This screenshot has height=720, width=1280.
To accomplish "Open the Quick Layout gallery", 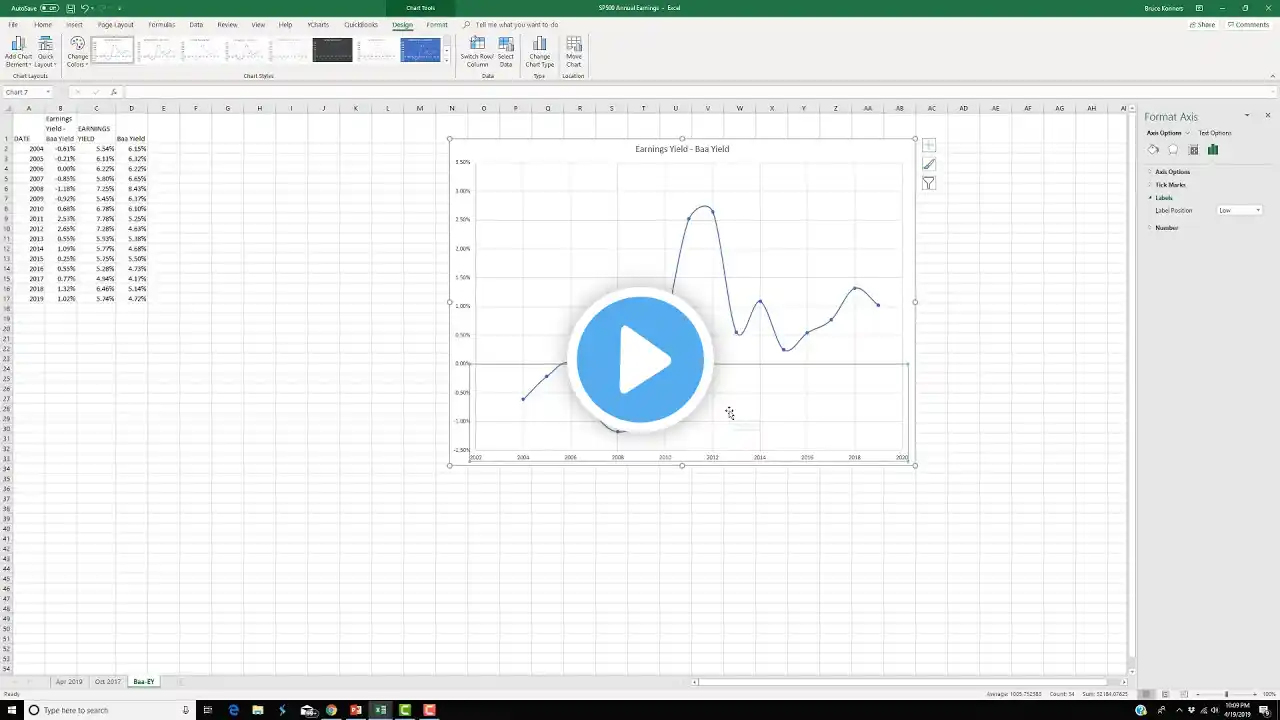I will [45, 52].
